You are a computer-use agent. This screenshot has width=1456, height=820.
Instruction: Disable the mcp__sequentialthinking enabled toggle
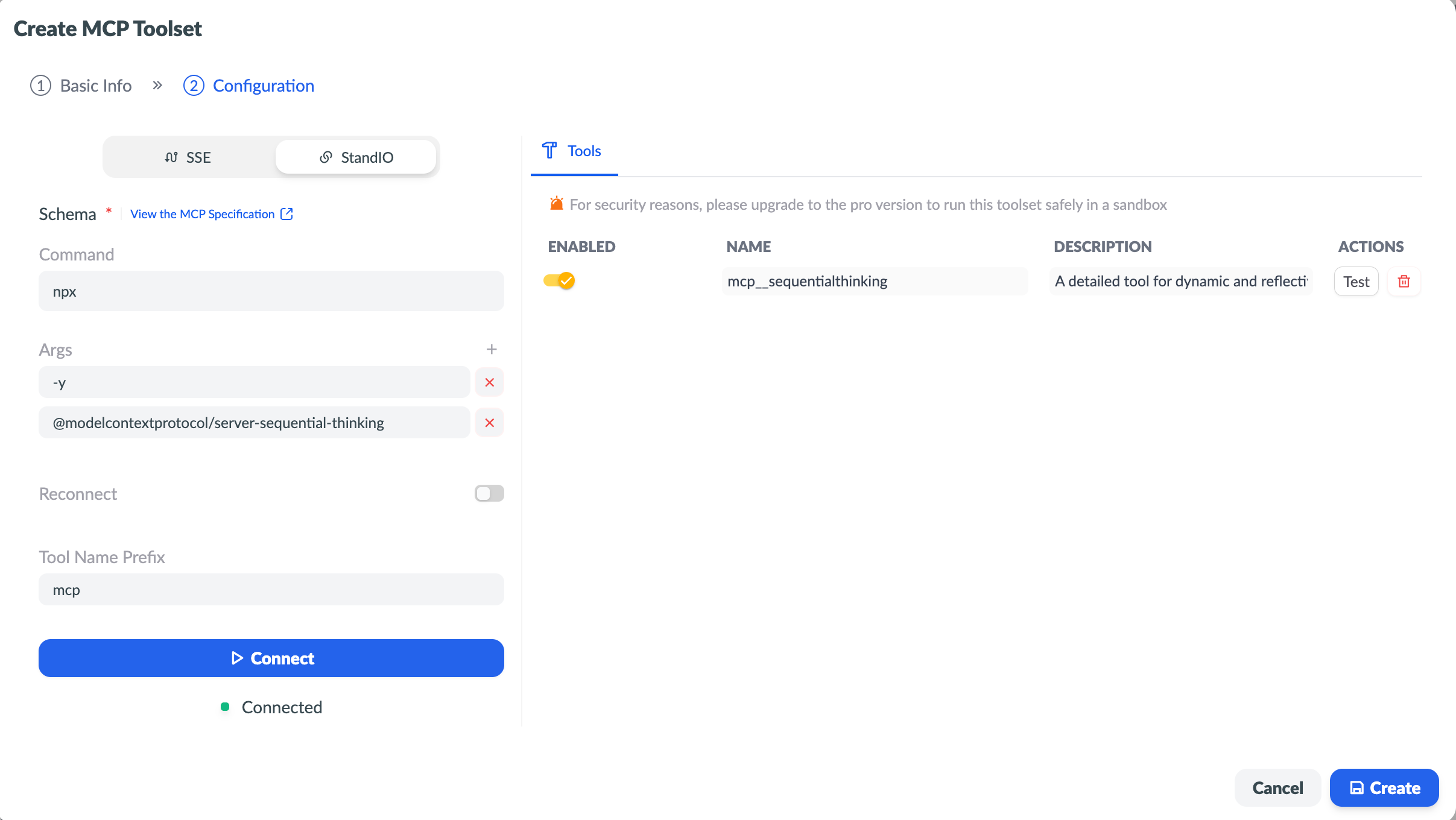(559, 280)
